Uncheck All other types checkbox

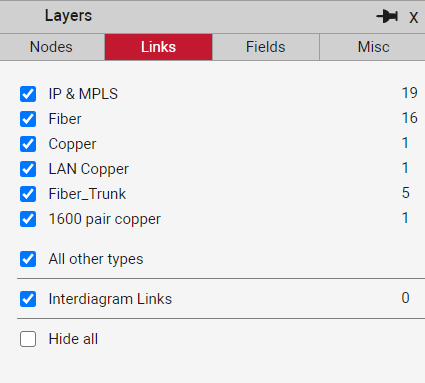(28, 259)
